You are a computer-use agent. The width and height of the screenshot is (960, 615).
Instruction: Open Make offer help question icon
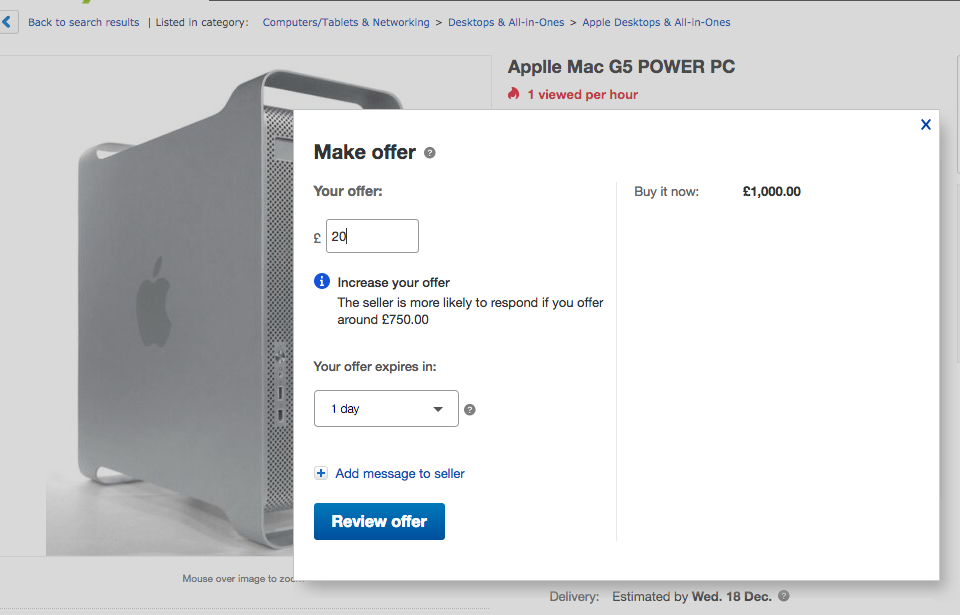coord(430,153)
